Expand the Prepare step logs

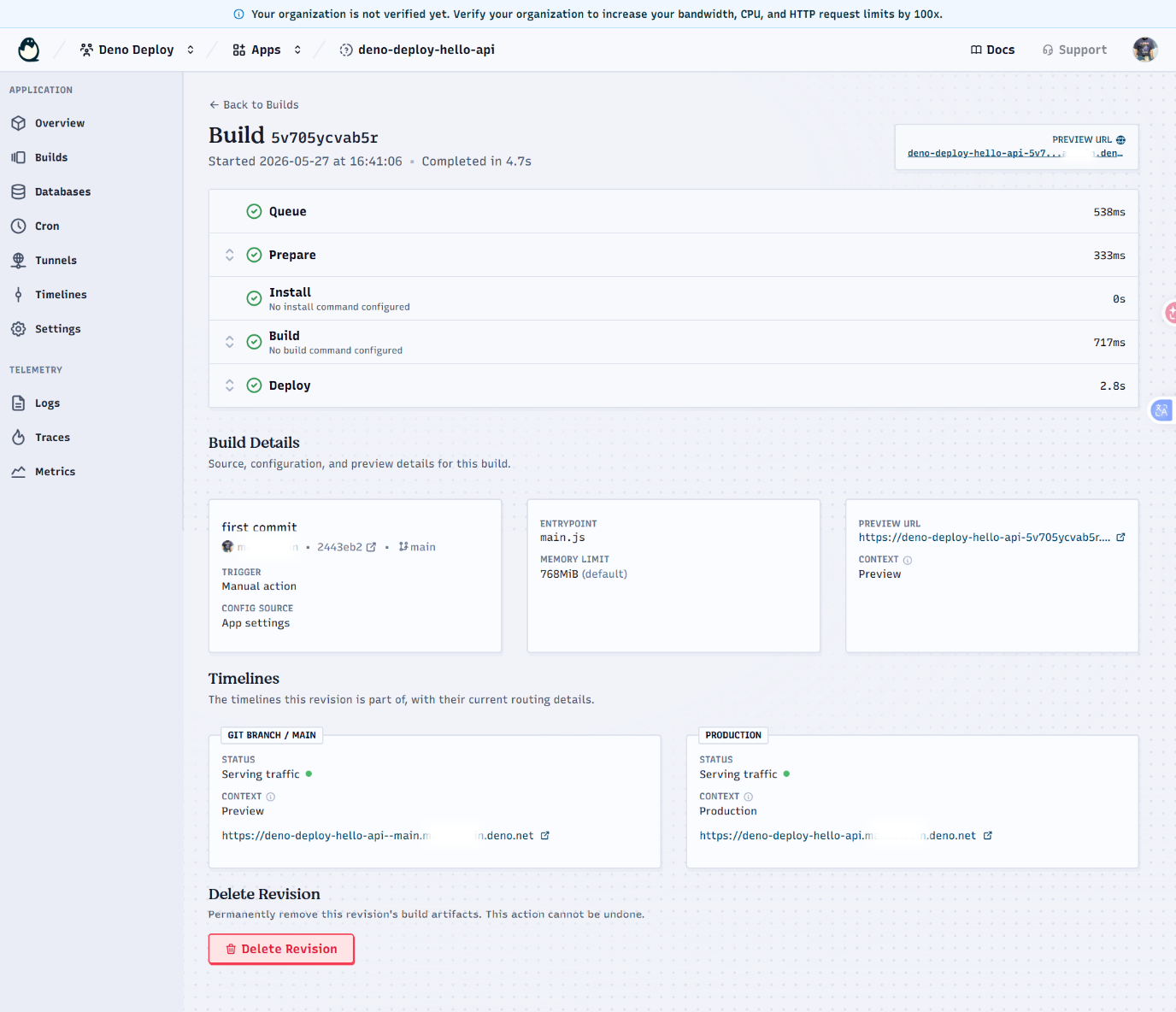[x=229, y=255]
